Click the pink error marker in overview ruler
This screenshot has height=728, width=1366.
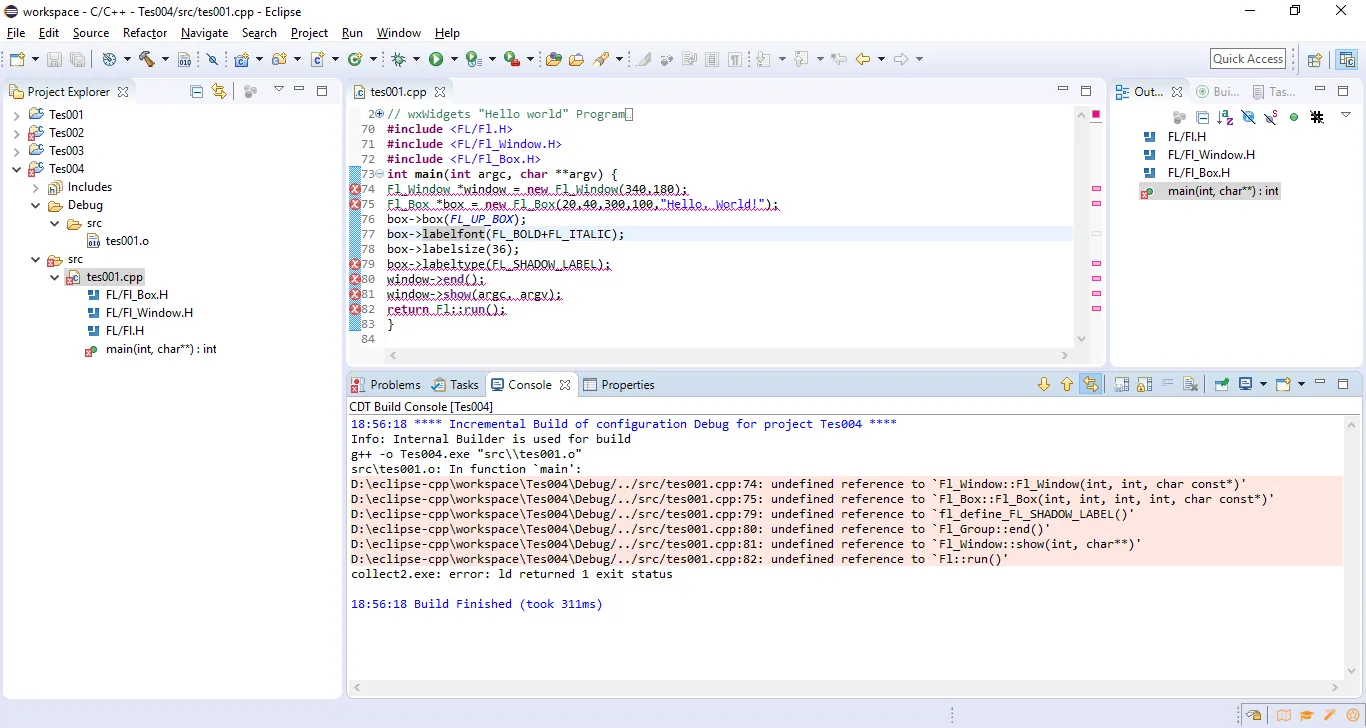point(1096,189)
